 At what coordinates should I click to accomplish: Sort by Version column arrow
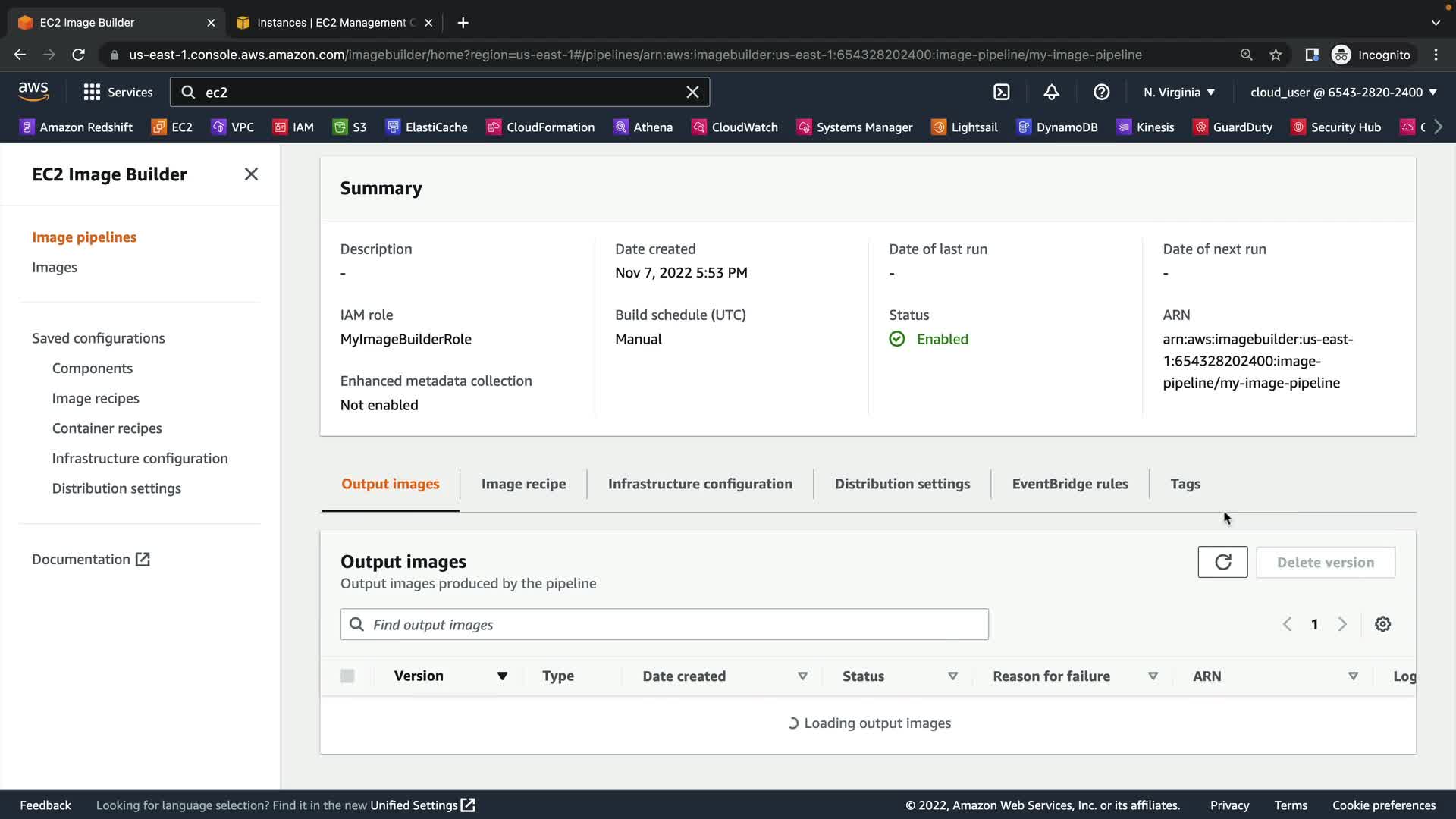coord(502,676)
